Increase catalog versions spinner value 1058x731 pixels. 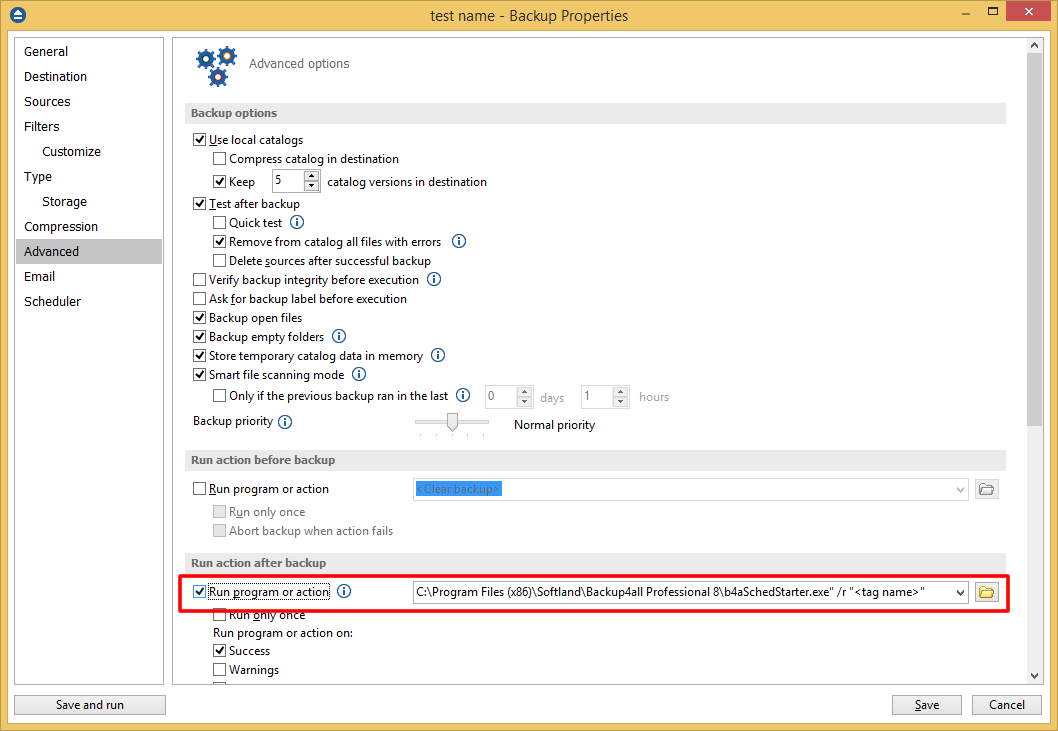click(x=312, y=176)
